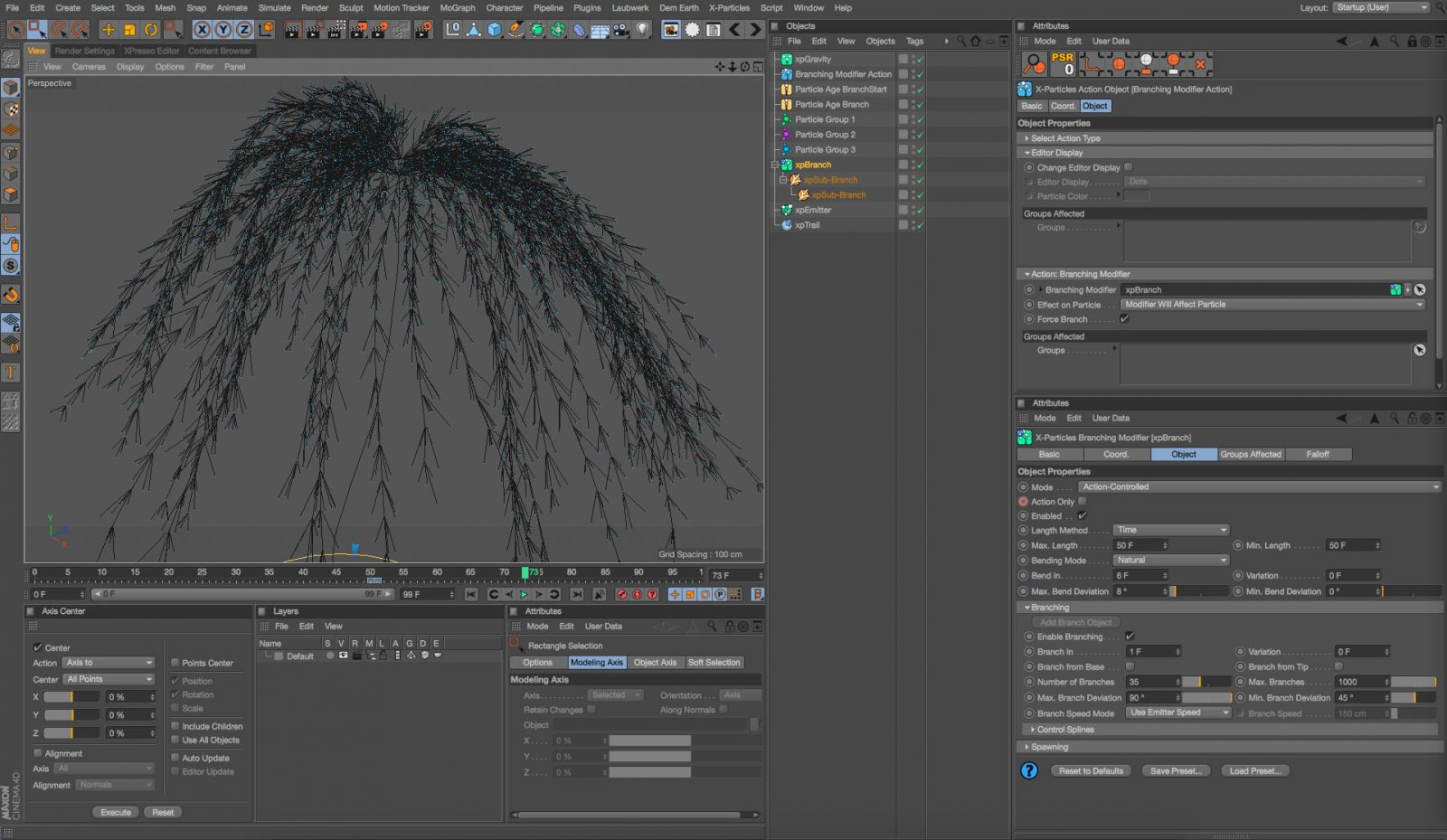Switch to XPresso Editor tab
This screenshot has height=840, width=1447.
point(152,51)
